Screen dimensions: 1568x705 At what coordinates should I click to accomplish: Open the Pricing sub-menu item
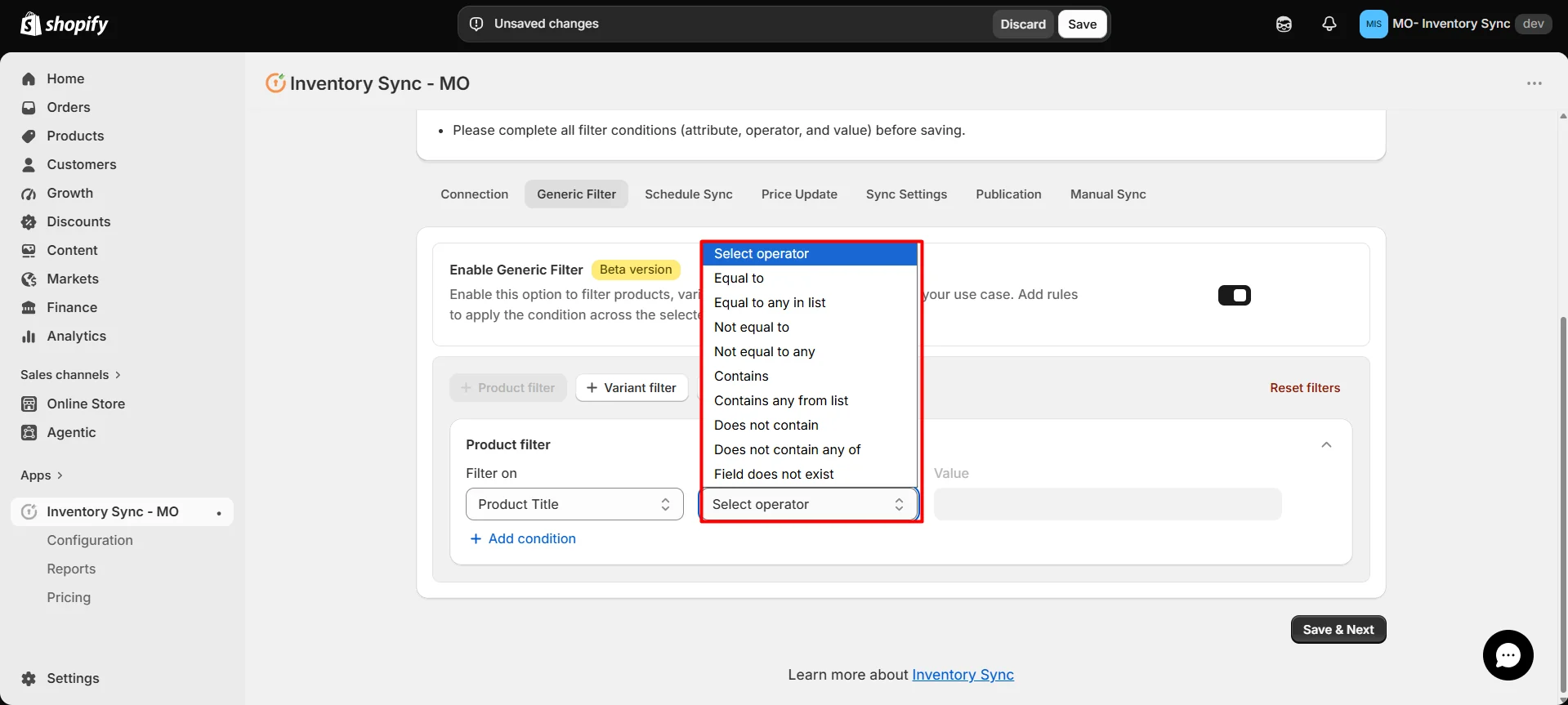69,597
